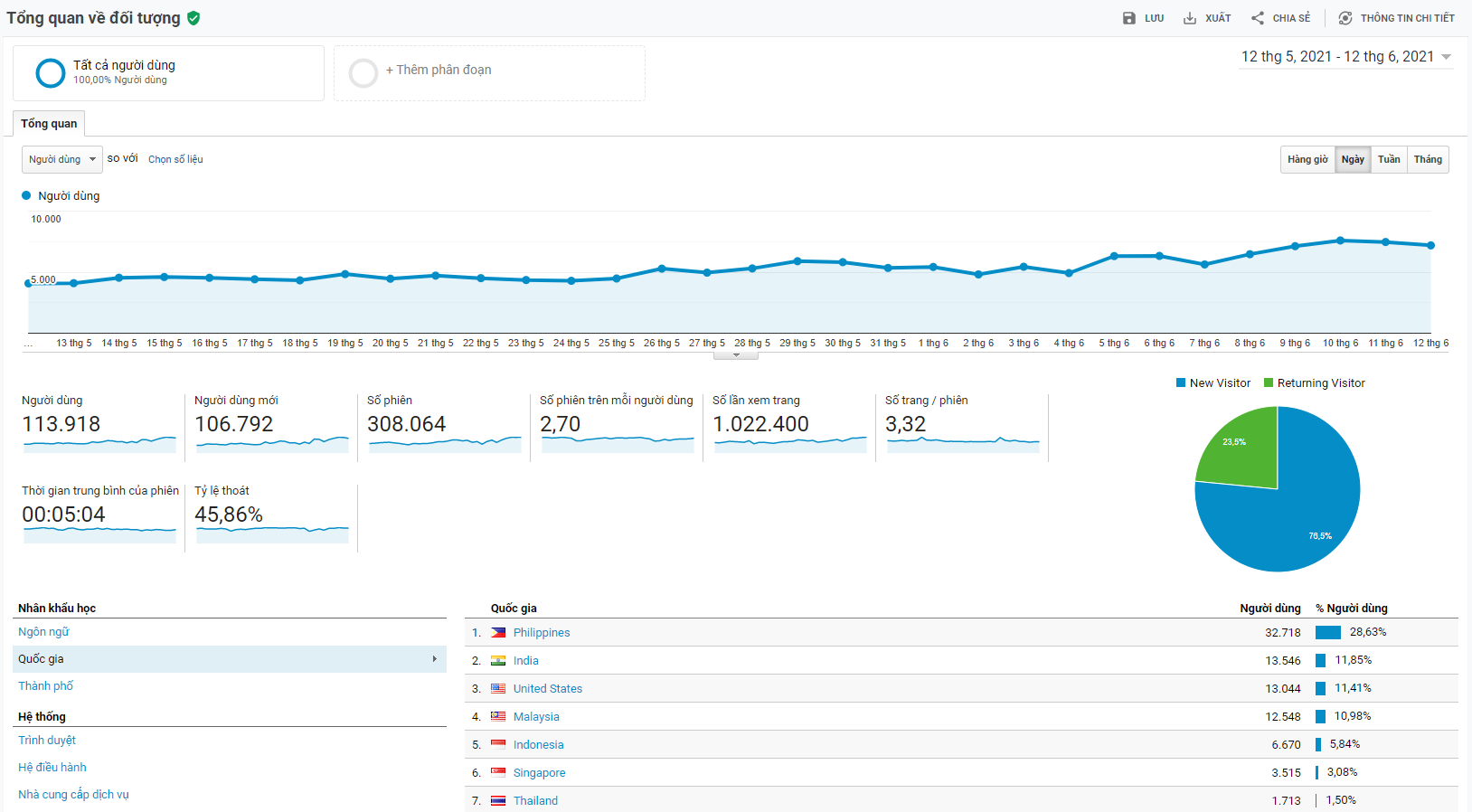1472x812 pixels.
Task: Select the Hàng giờ time granularity
Action: [1307, 160]
